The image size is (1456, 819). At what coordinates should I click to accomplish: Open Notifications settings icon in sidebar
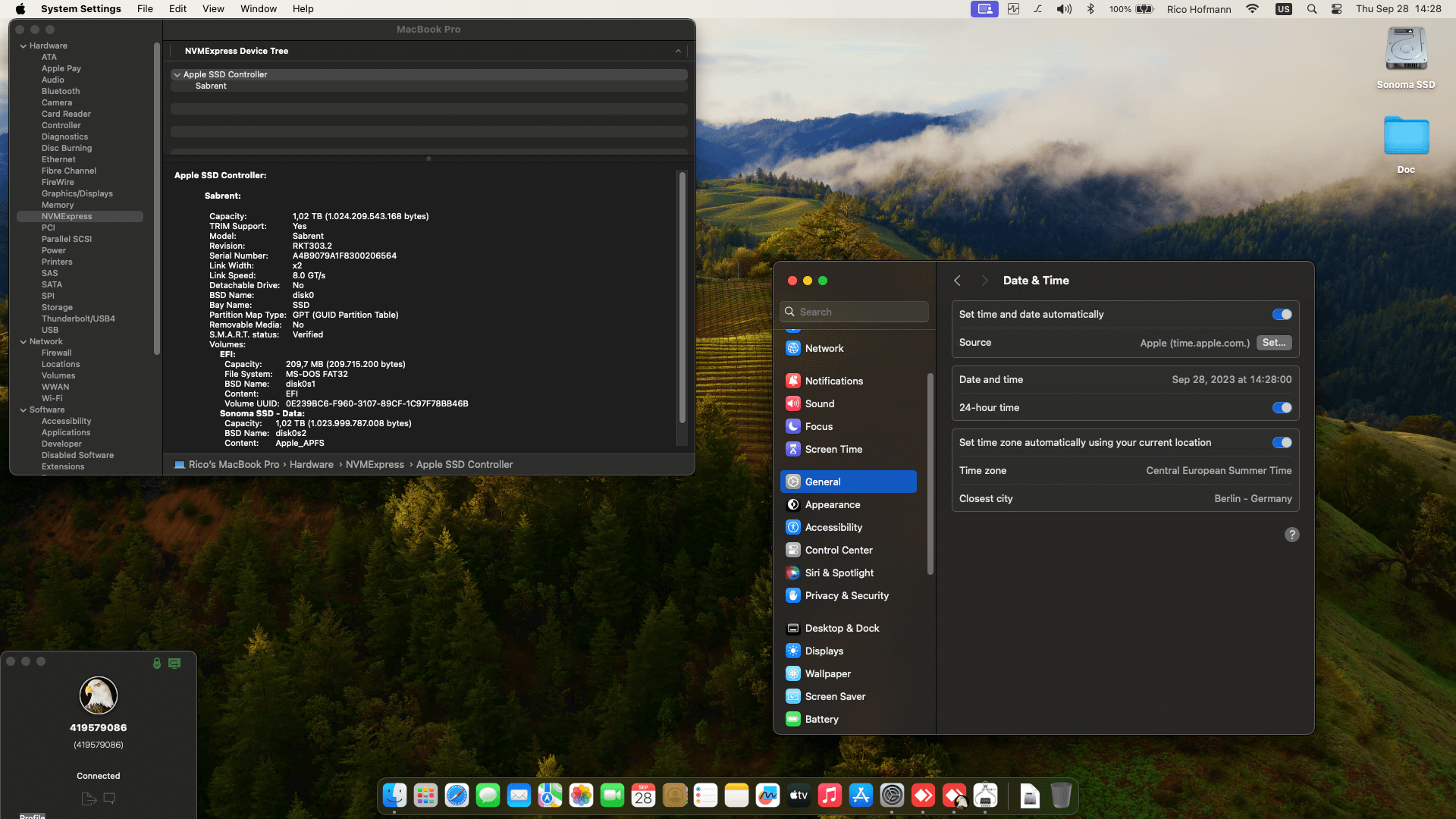click(x=793, y=381)
